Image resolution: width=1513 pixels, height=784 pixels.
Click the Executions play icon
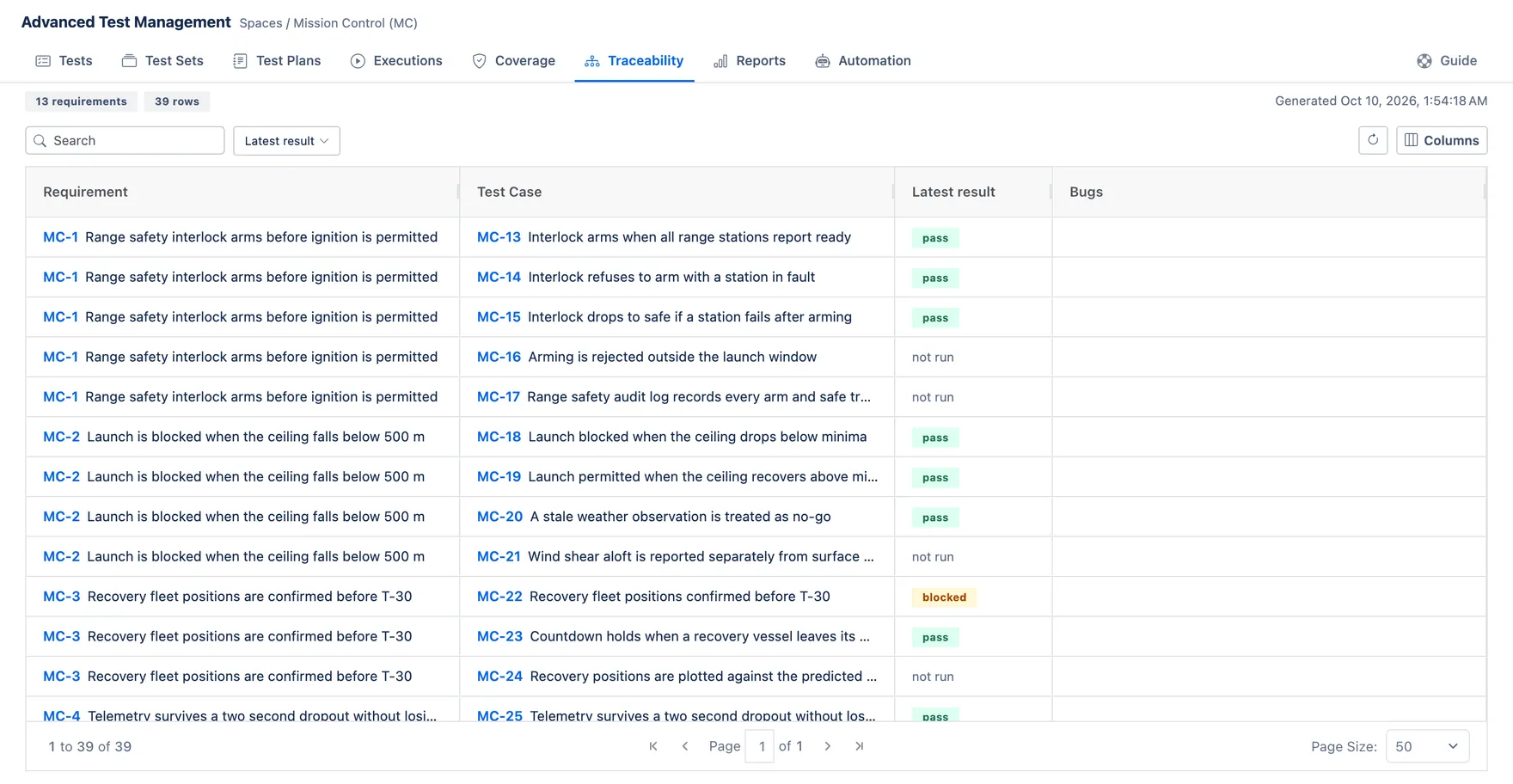coord(358,61)
